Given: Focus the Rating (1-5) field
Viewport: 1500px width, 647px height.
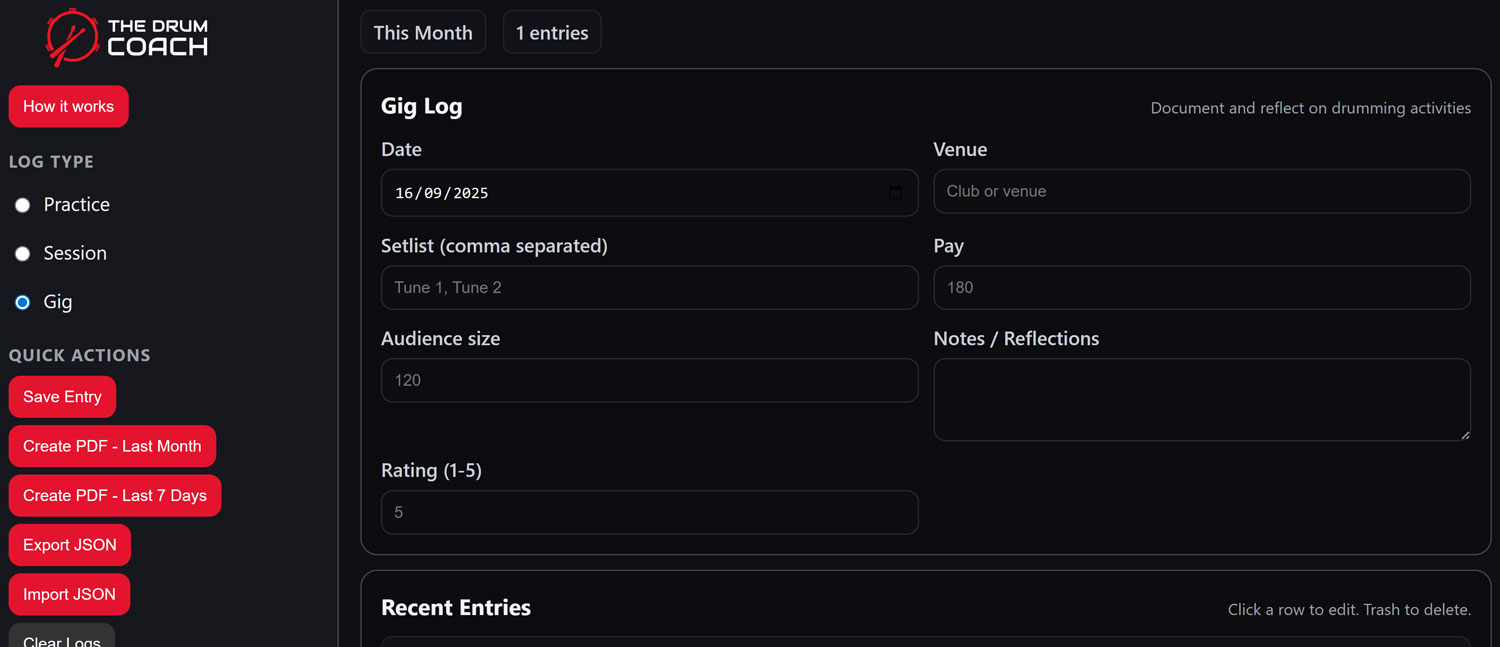Looking at the screenshot, I should tap(649, 513).
